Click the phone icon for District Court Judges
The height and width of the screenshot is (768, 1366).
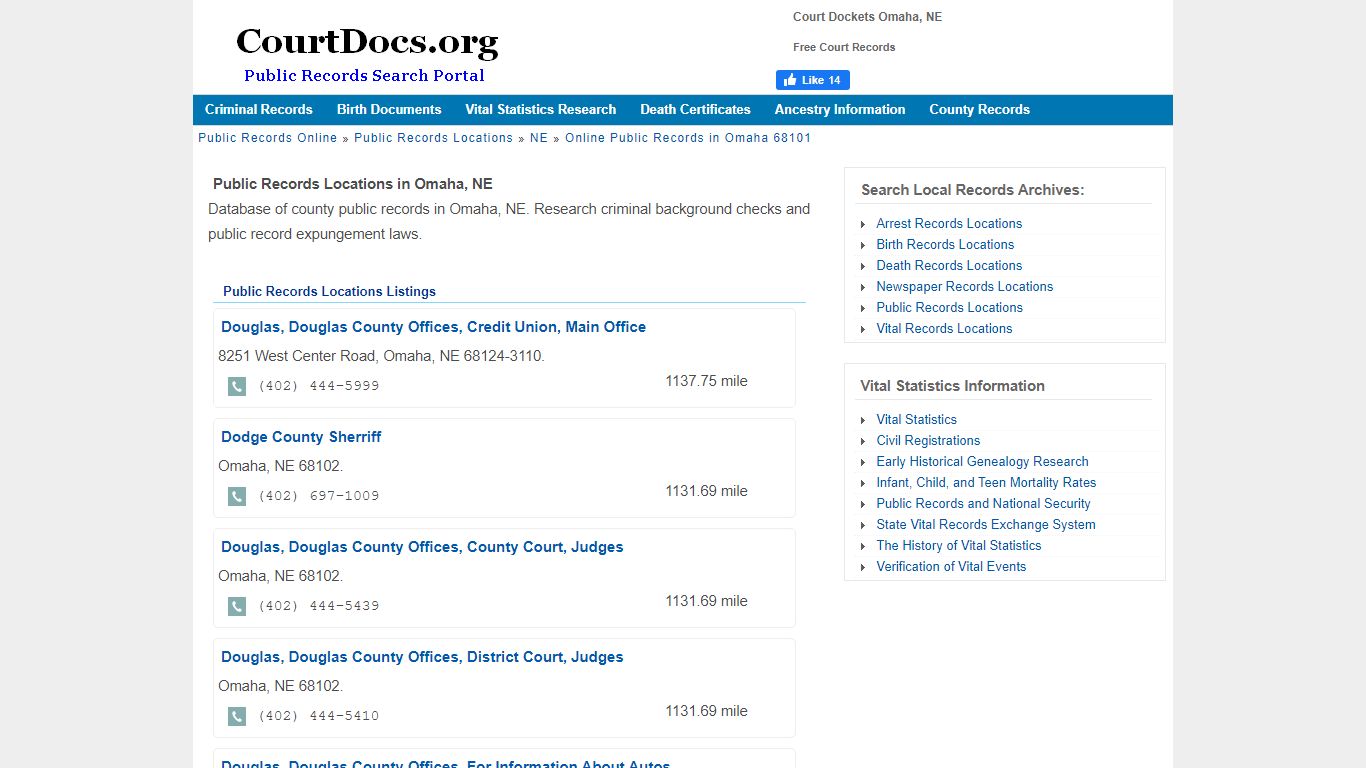tap(236, 716)
